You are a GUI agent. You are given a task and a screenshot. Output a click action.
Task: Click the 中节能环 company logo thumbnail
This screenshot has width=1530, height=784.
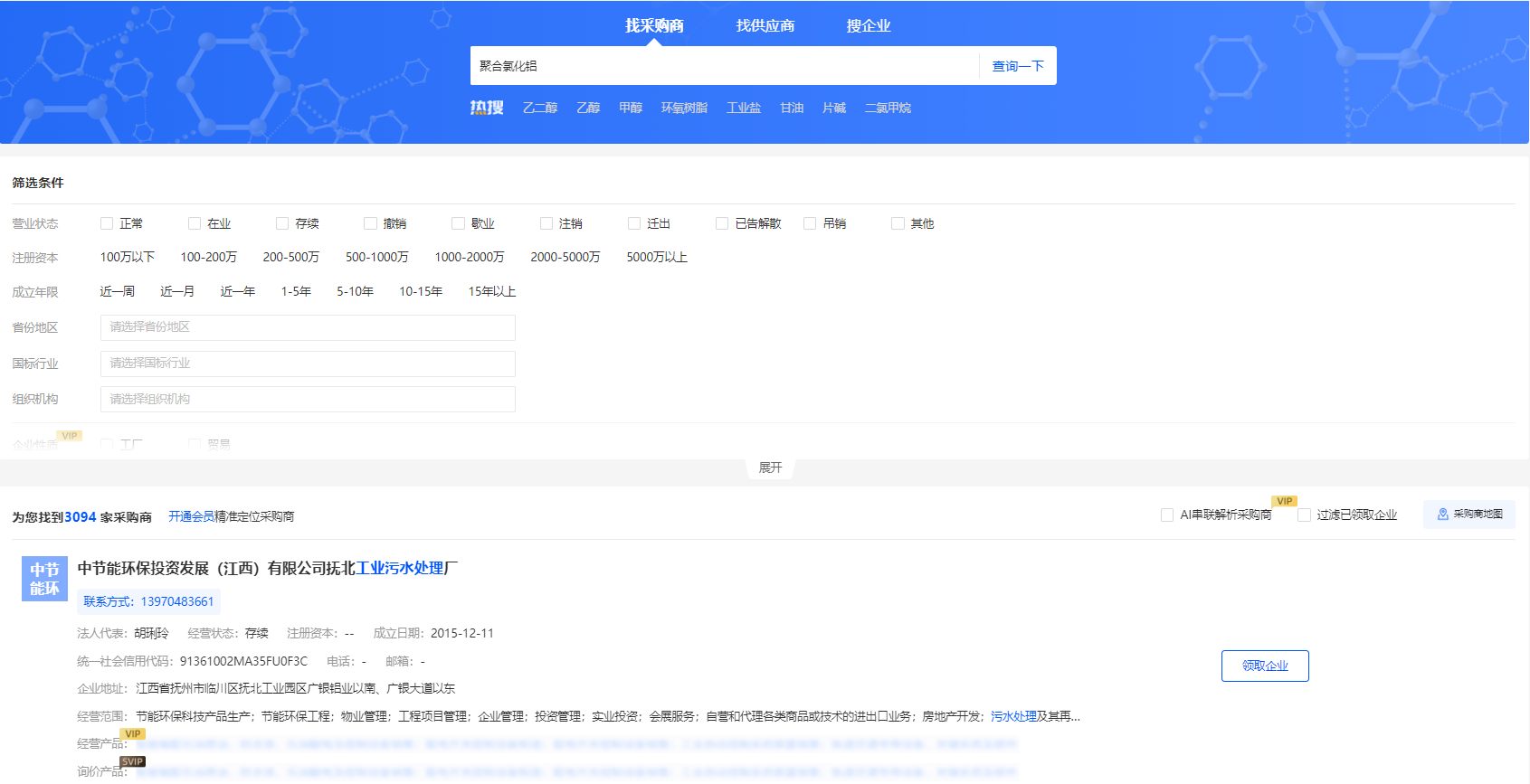coord(44,579)
